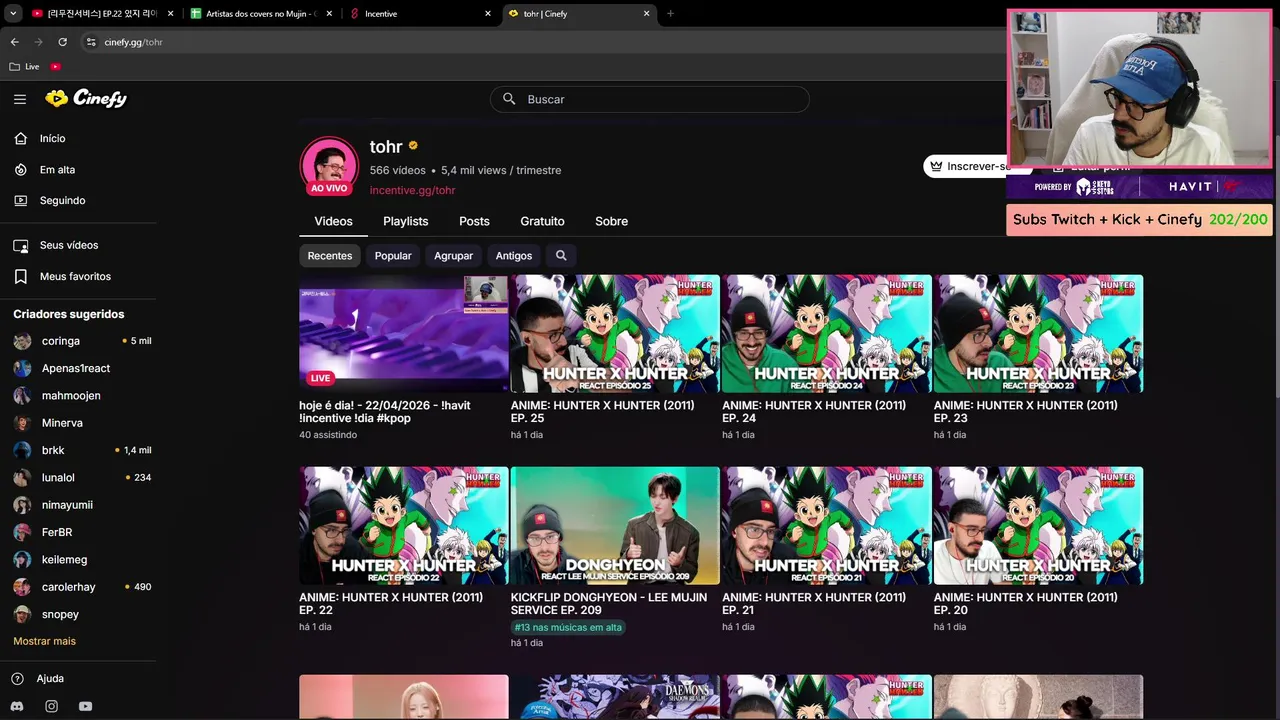Viewport: 1280px width, 720px height.
Task: Click the Início home icon in sidebar
Action: tap(21, 138)
